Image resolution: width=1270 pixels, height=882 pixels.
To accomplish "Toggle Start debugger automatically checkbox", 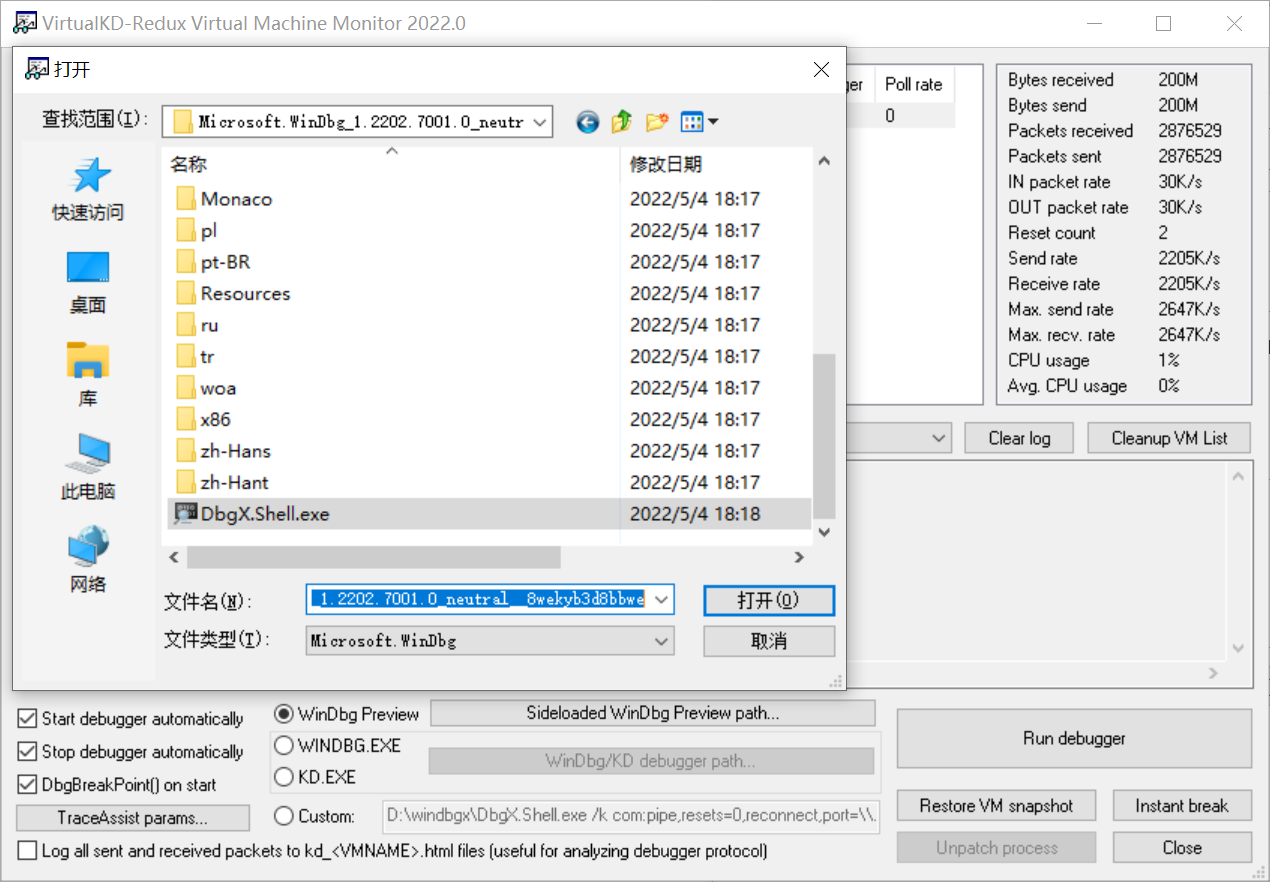I will [27, 719].
